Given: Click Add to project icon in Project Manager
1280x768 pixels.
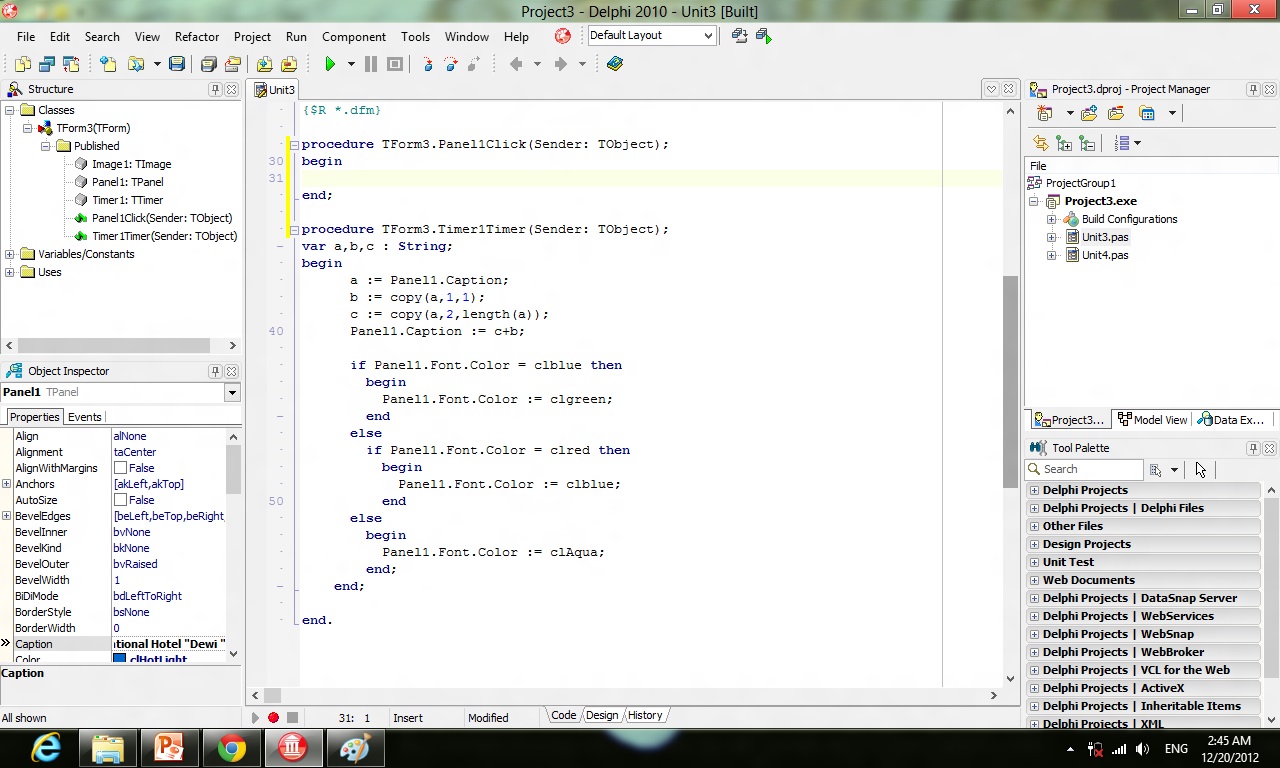Looking at the screenshot, I should [1089, 113].
